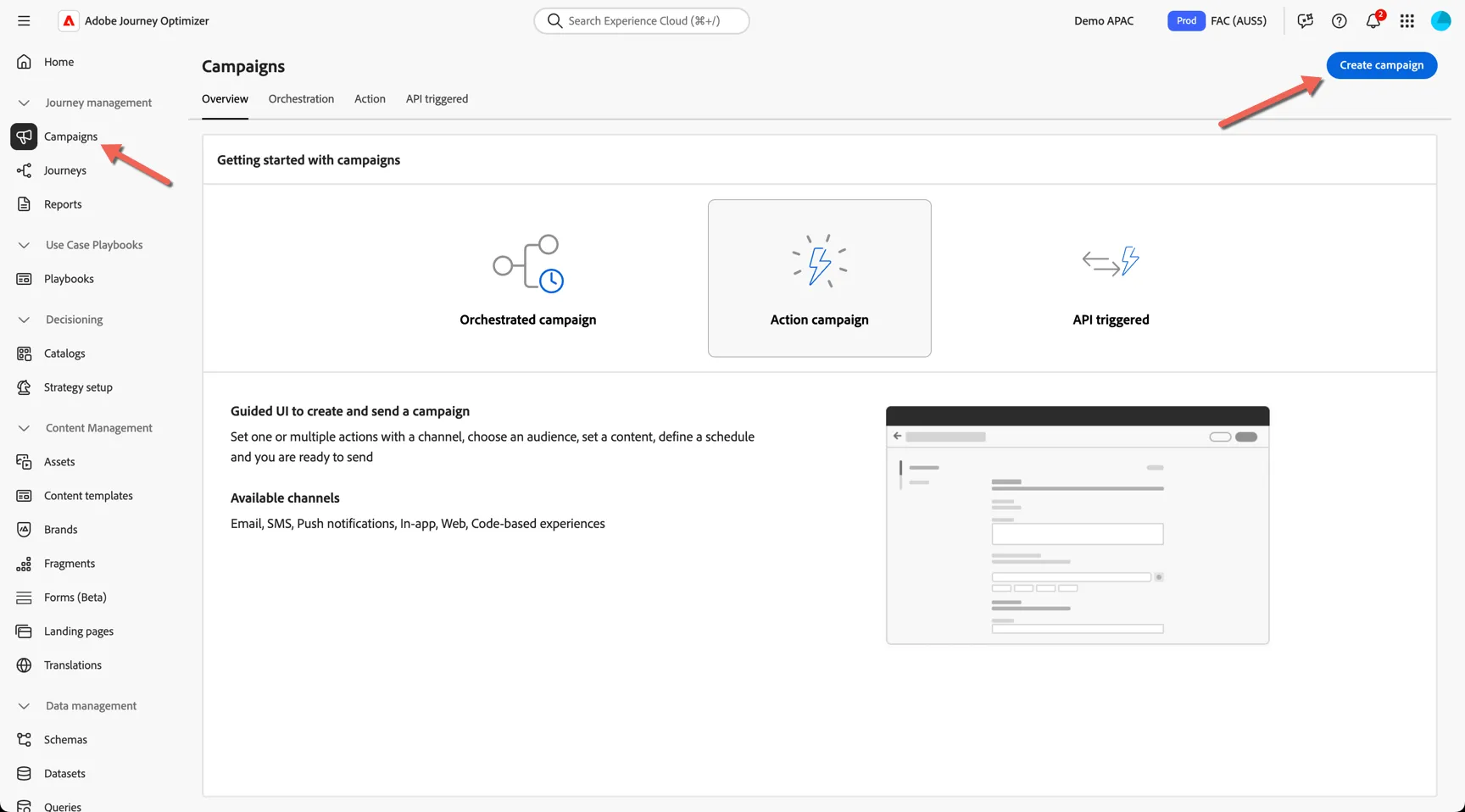Click the Brands icon
Viewport: 1465px width, 812px height.
coord(24,530)
